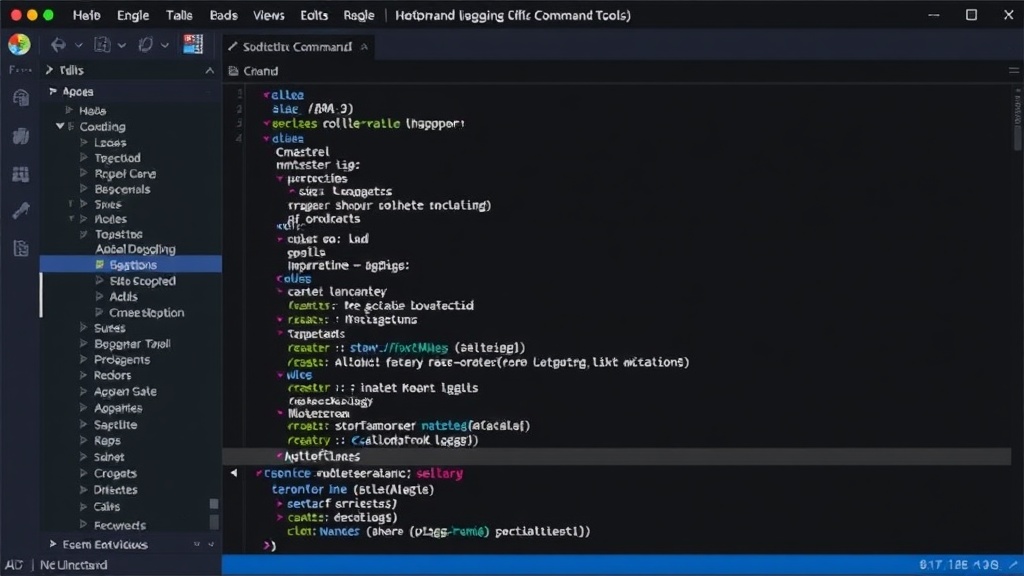Open the Bads menu
This screenshot has width=1024, height=576.
point(223,15)
